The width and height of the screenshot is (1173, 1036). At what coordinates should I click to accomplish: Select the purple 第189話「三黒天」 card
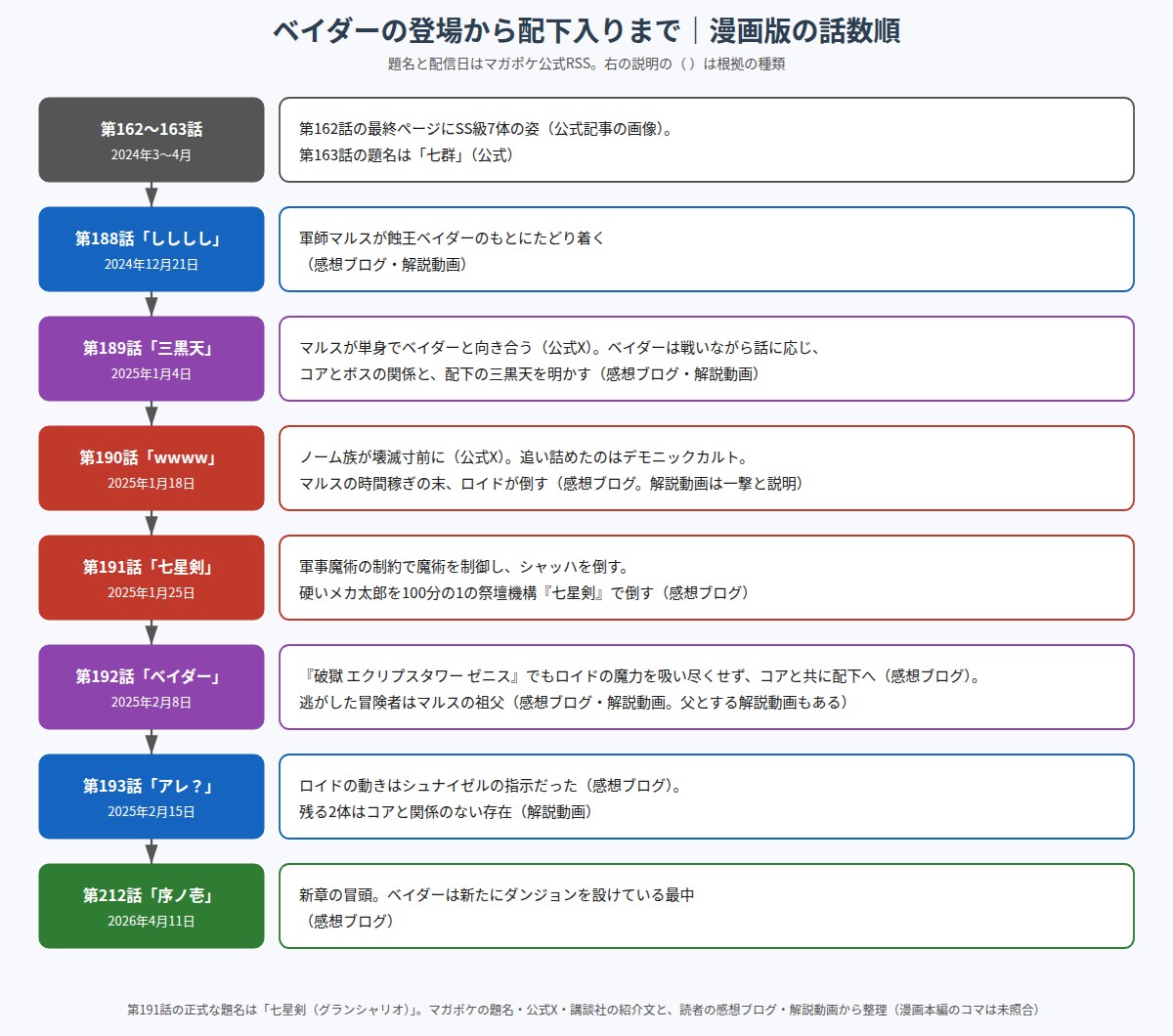click(x=152, y=359)
